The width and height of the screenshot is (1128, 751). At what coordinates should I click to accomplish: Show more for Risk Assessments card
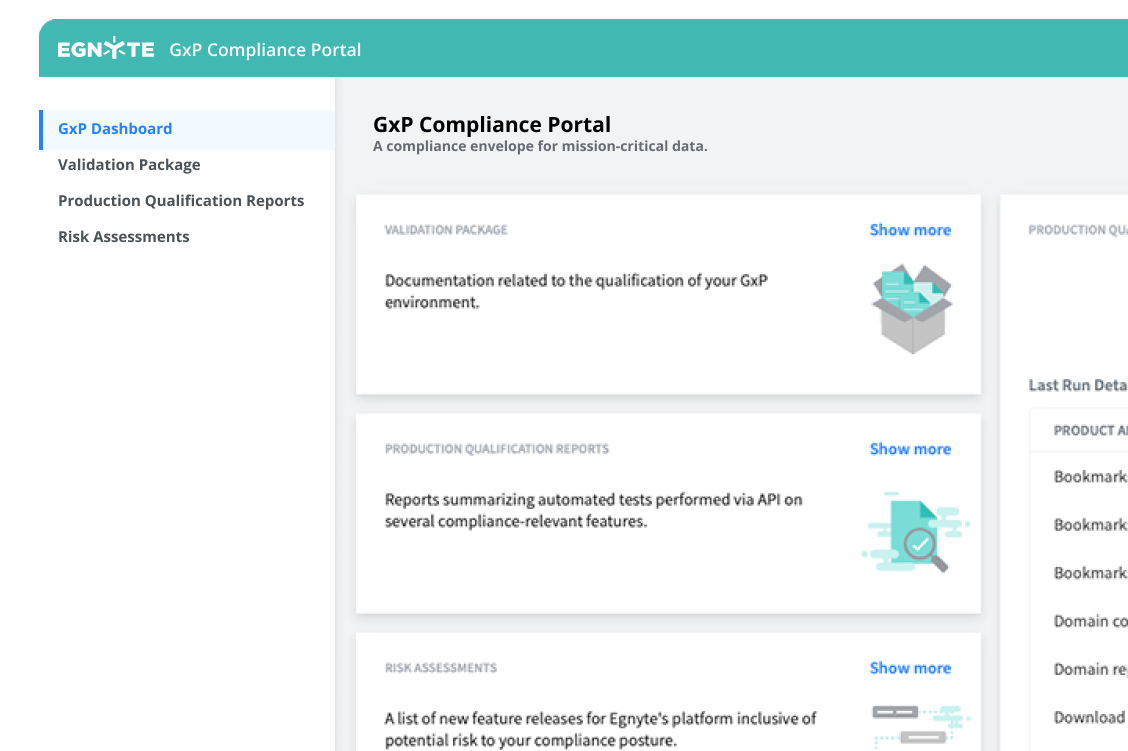pos(910,668)
